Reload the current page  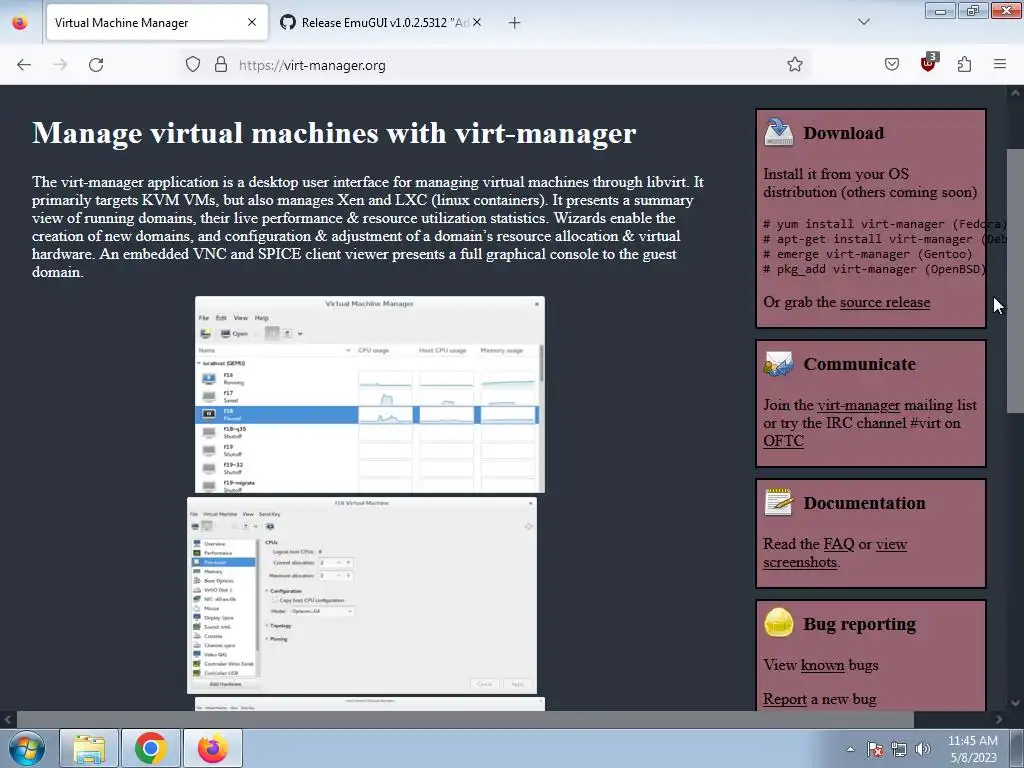[x=96, y=65]
